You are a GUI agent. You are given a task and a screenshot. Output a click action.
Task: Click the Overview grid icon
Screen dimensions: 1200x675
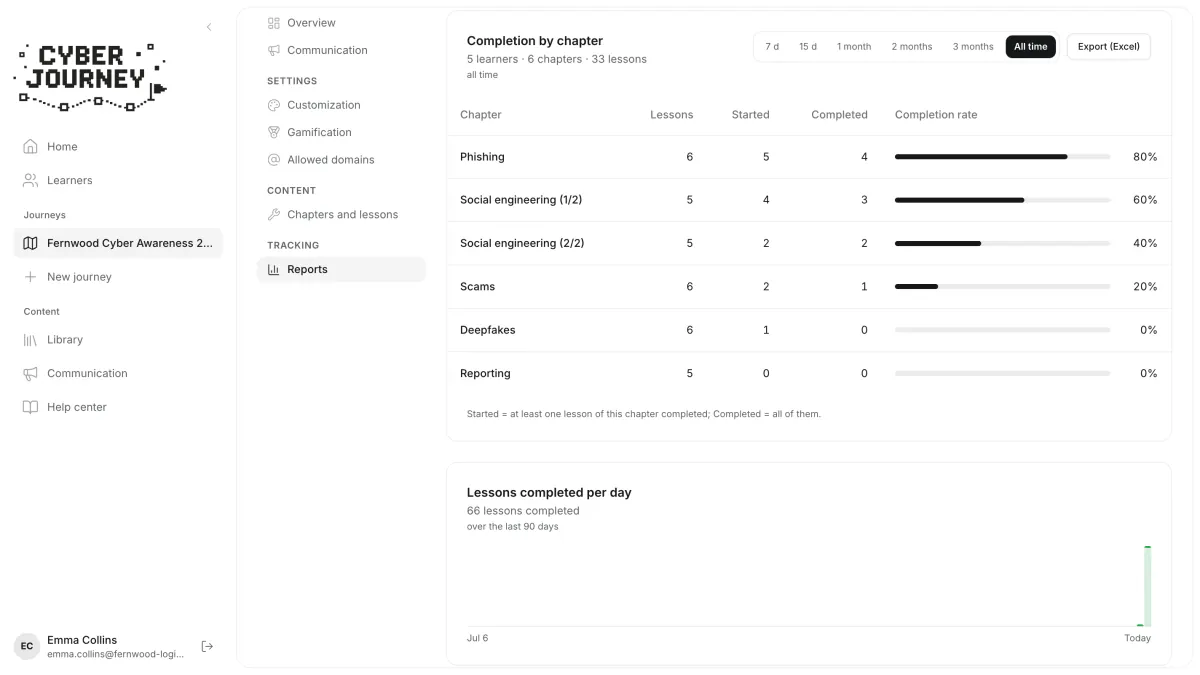(274, 23)
